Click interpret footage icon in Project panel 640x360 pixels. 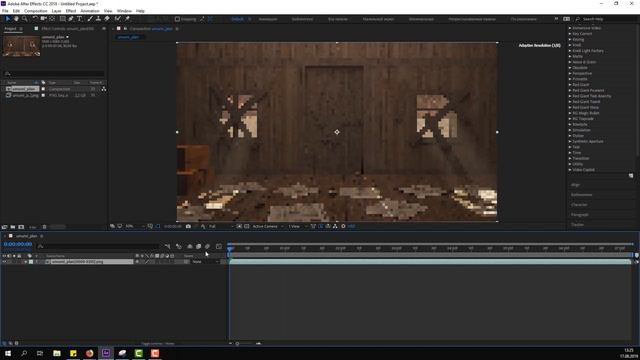pos(4,227)
